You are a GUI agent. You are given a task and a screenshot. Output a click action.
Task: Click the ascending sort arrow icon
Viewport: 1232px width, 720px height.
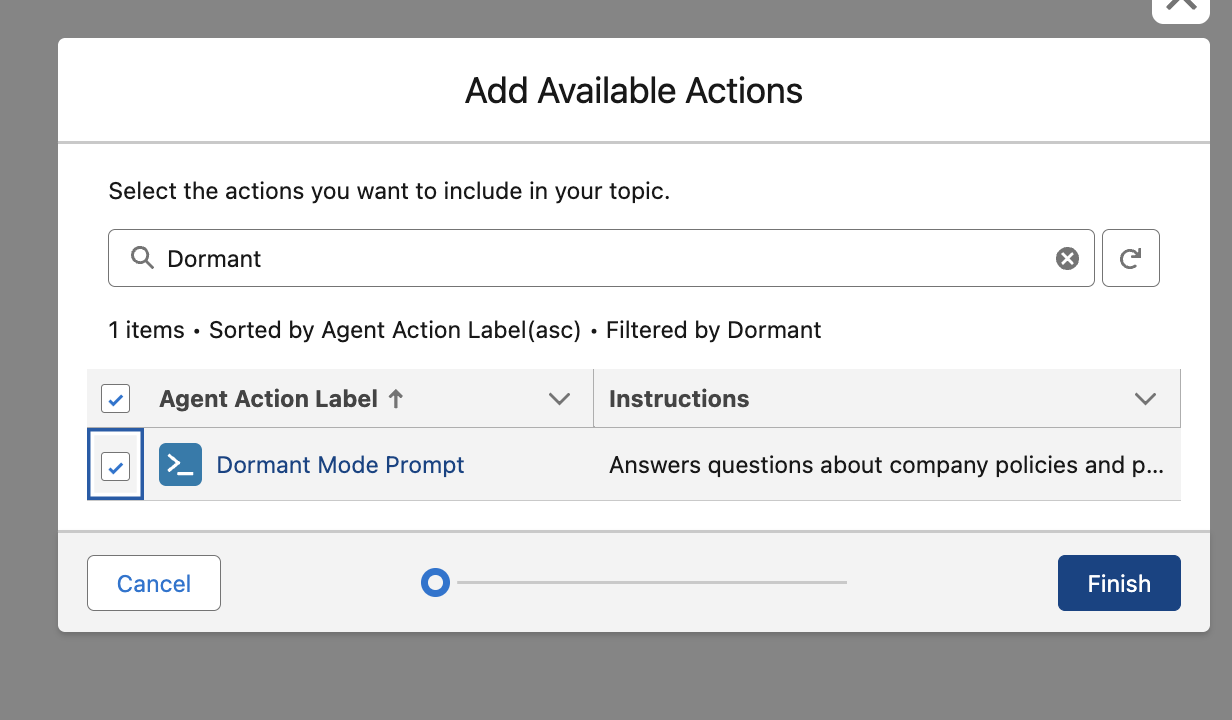coord(396,399)
